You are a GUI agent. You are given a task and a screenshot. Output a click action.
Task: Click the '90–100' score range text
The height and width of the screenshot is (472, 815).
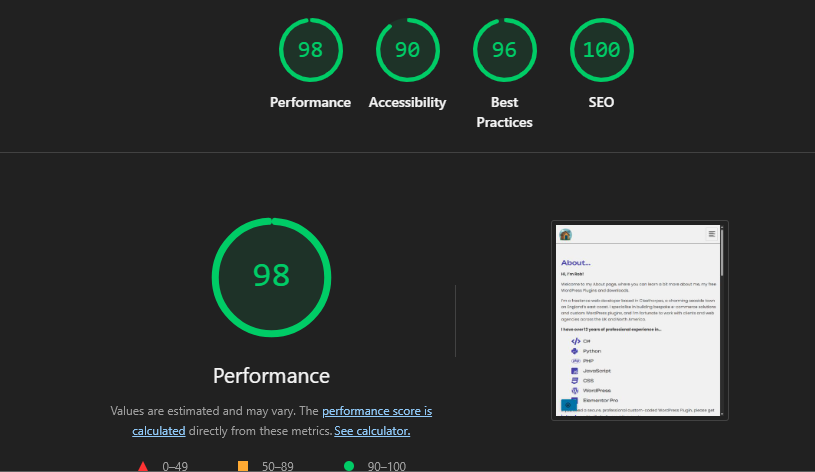click(387, 466)
